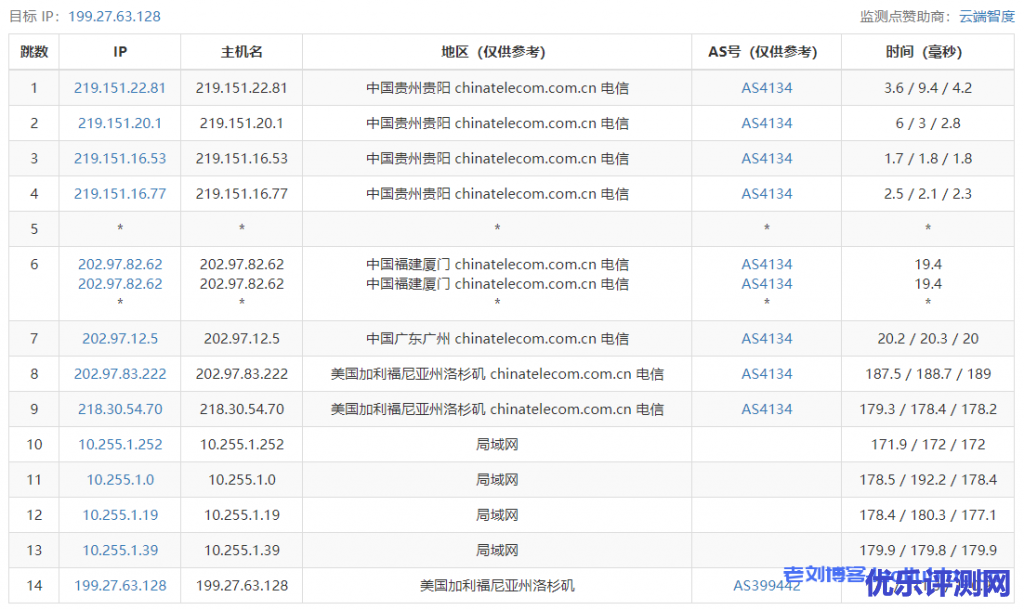The height and width of the screenshot is (610, 1024).
Task: Open IP link 219.151.22.81 in hop 1
Action: (120, 88)
